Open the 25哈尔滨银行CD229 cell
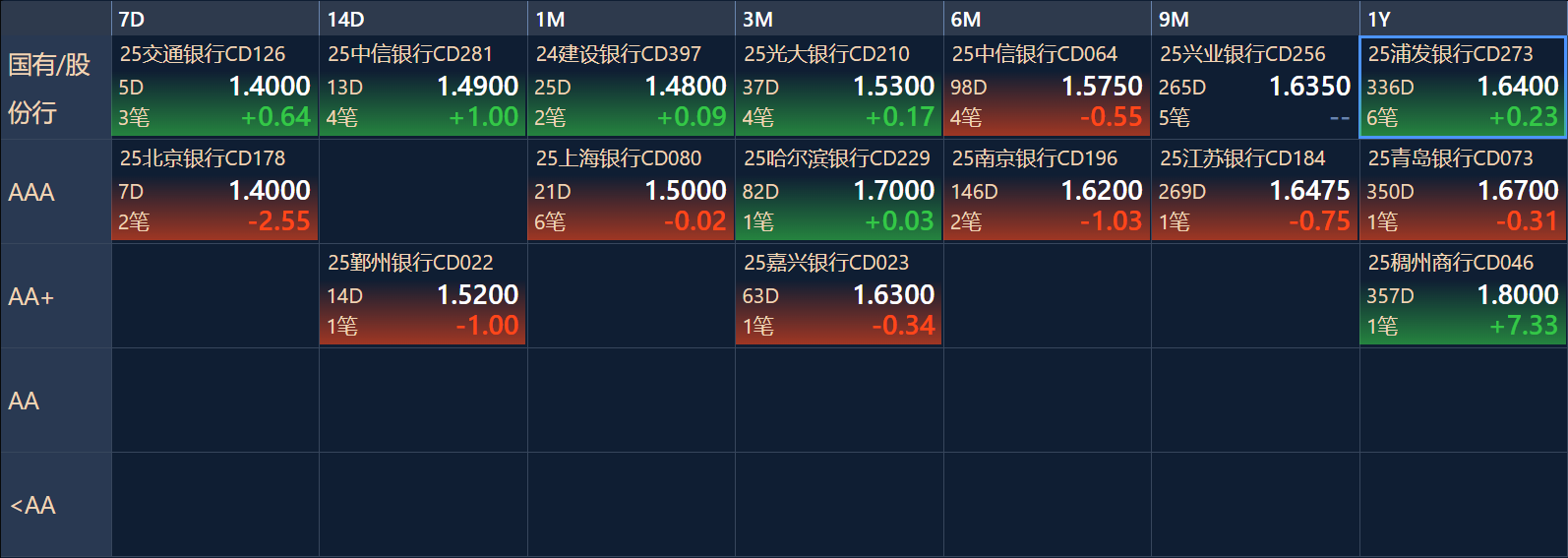This screenshot has height=558, width=1568. tap(839, 191)
